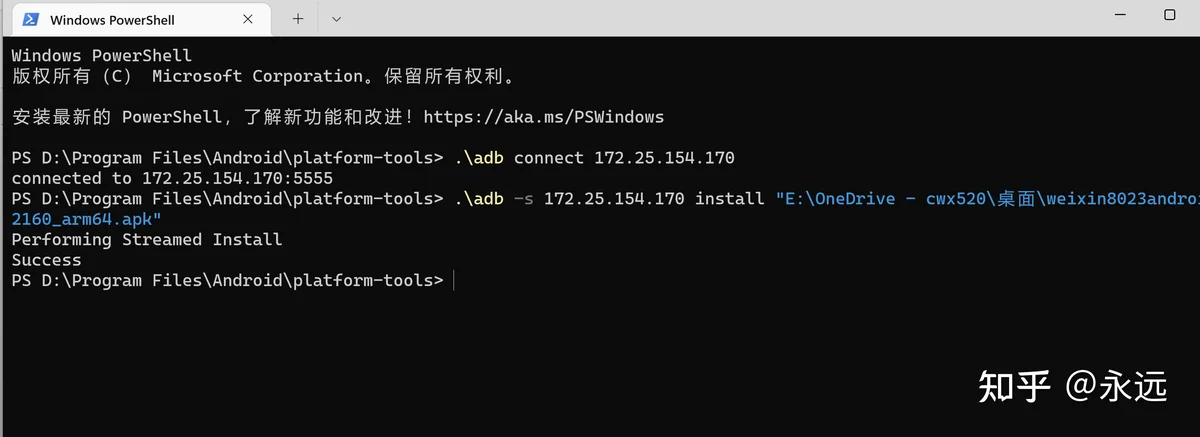Image resolution: width=1200 pixels, height=437 pixels.
Task: Click the Success output line
Action: pos(46,260)
